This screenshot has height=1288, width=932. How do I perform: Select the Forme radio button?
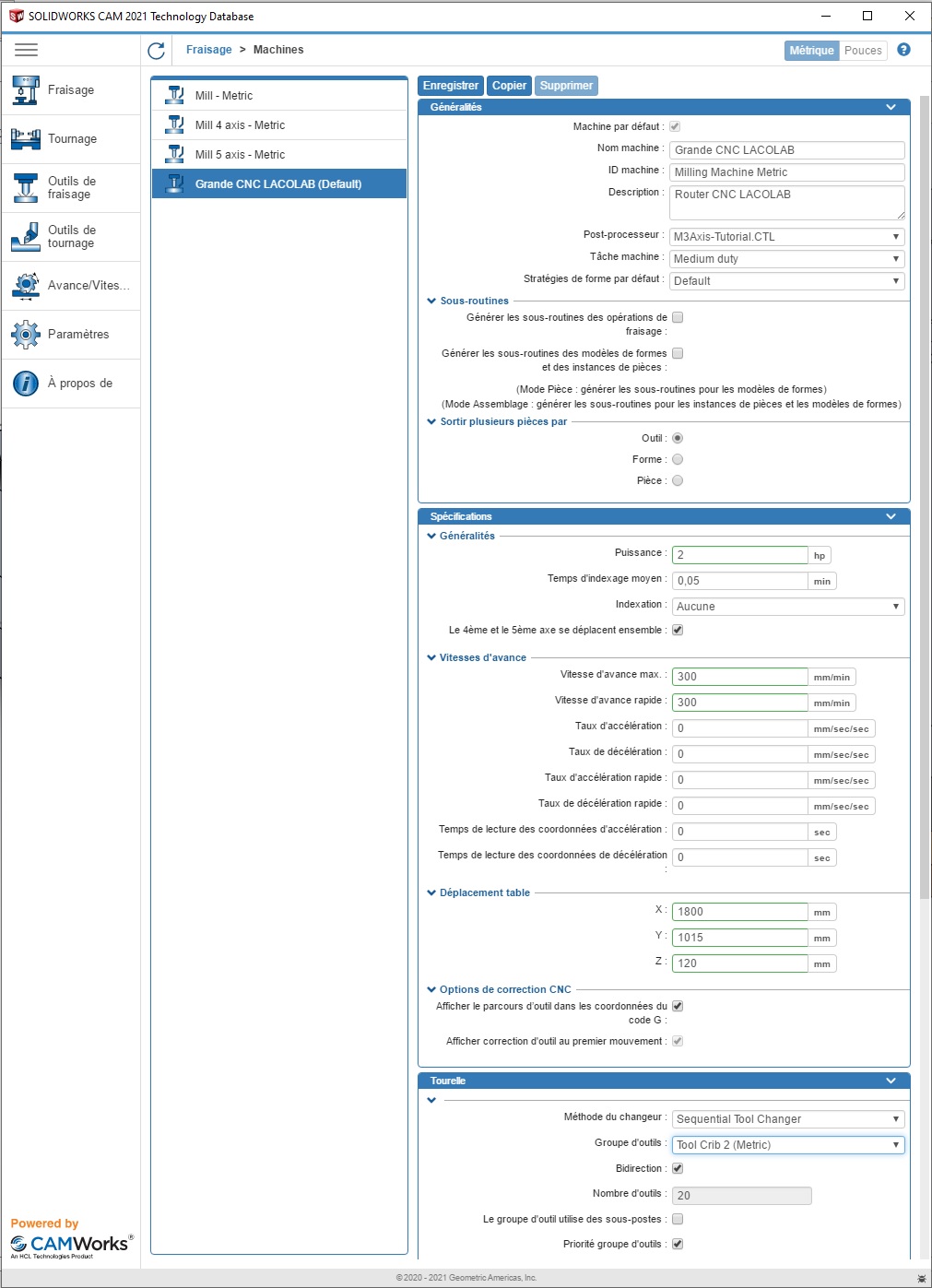coord(678,459)
